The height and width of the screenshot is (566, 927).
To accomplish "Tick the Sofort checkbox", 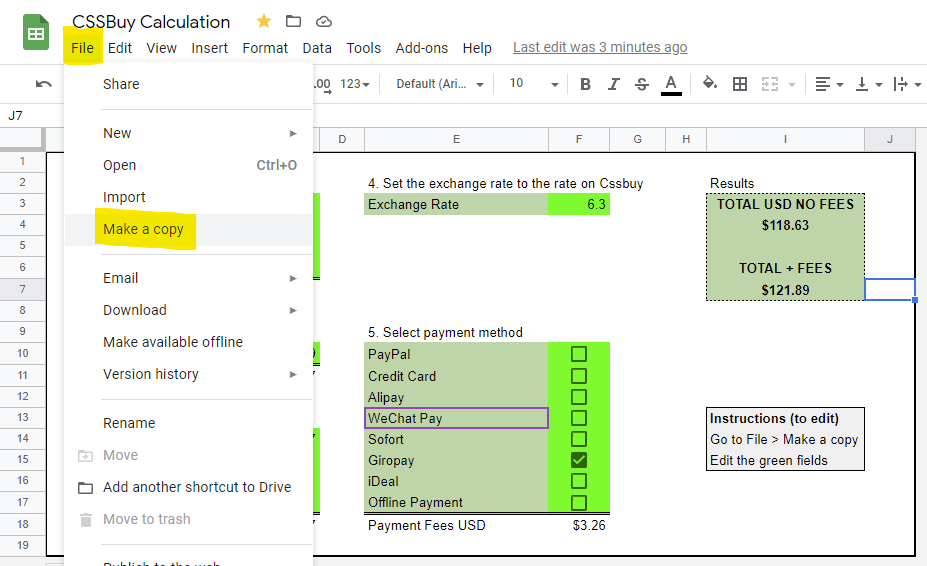I will 579,439.
